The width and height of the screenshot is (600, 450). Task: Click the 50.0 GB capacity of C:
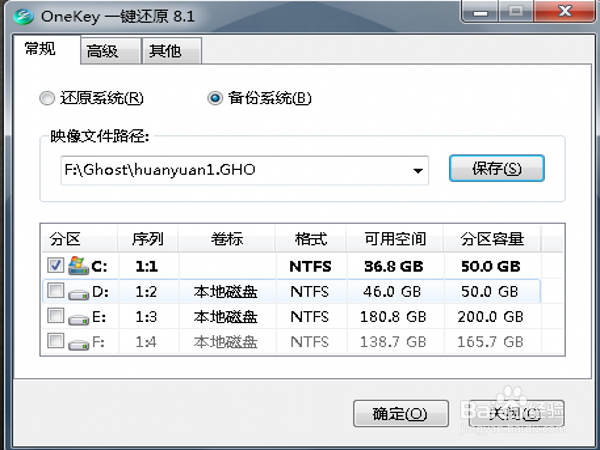pos(491,266)
